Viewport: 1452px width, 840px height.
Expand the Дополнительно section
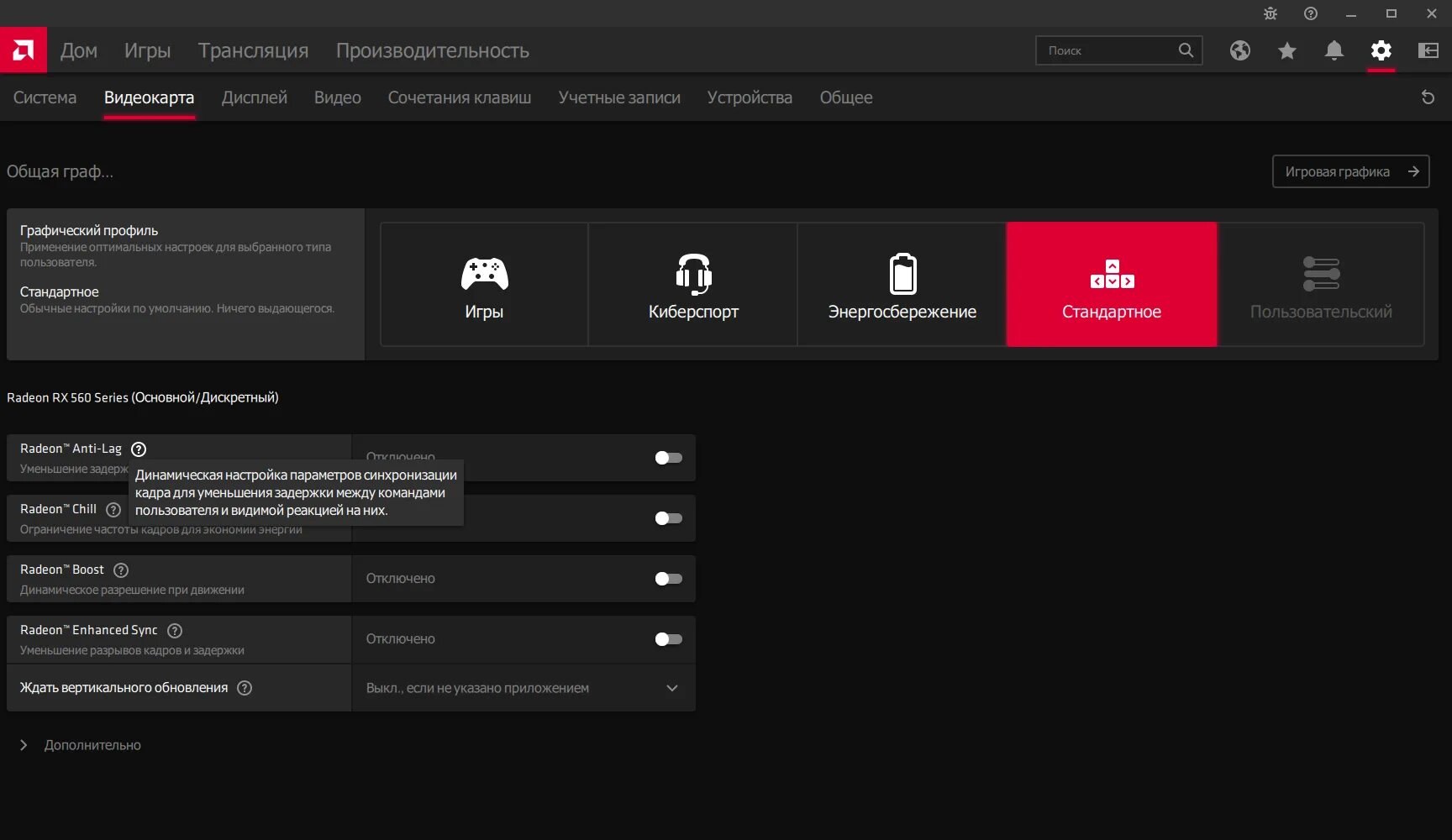pyautogui.click(x=81, y=745)
